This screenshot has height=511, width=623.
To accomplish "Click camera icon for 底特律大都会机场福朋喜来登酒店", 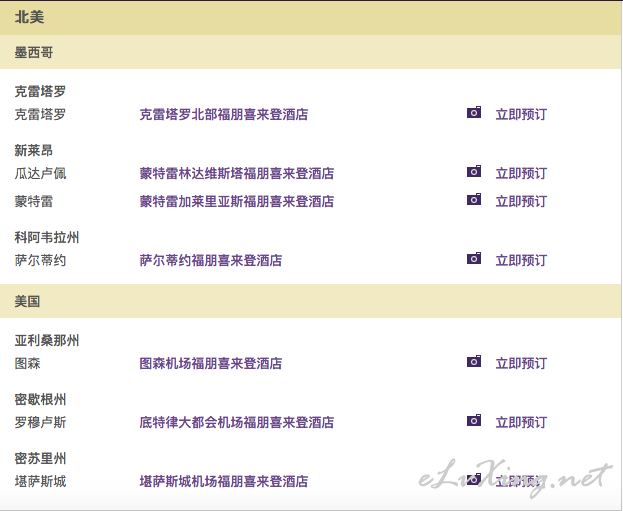I will tap(474, 420).
